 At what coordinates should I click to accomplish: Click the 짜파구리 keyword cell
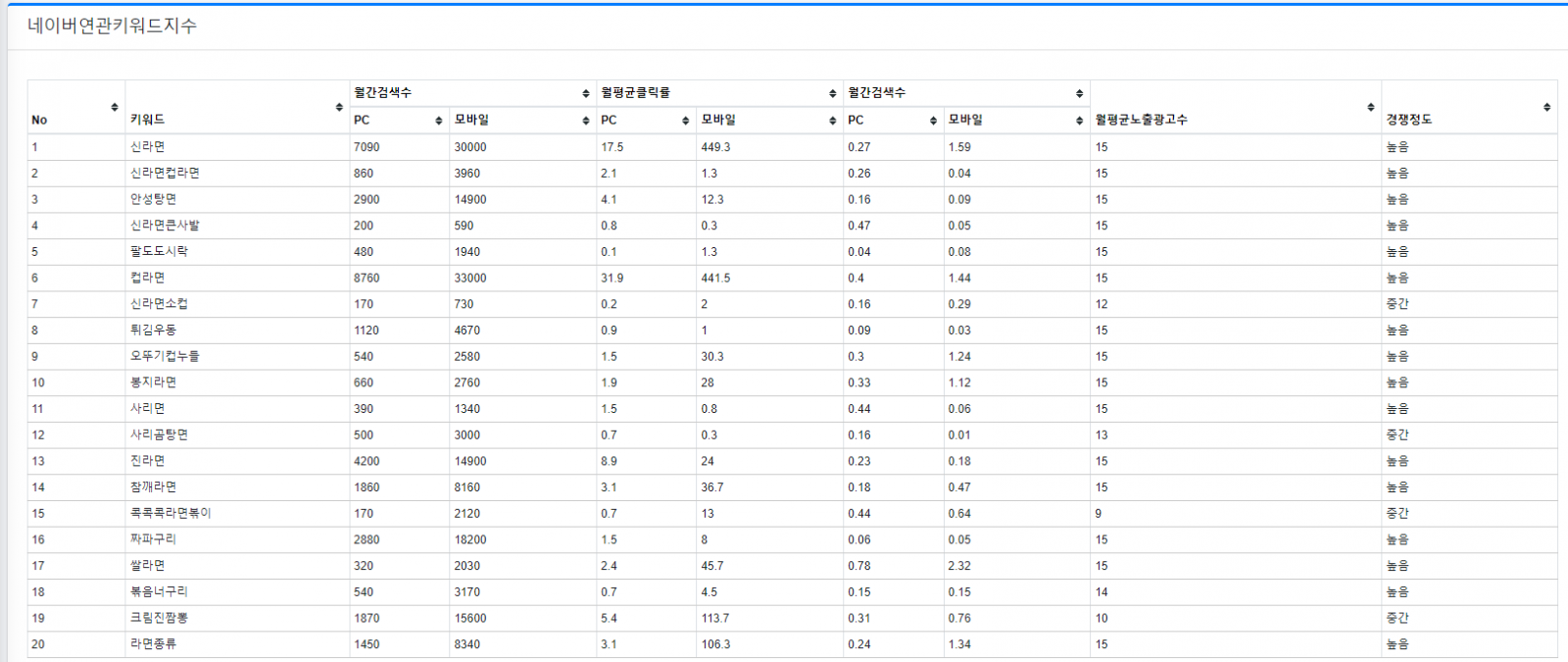[x=154, y=539]
